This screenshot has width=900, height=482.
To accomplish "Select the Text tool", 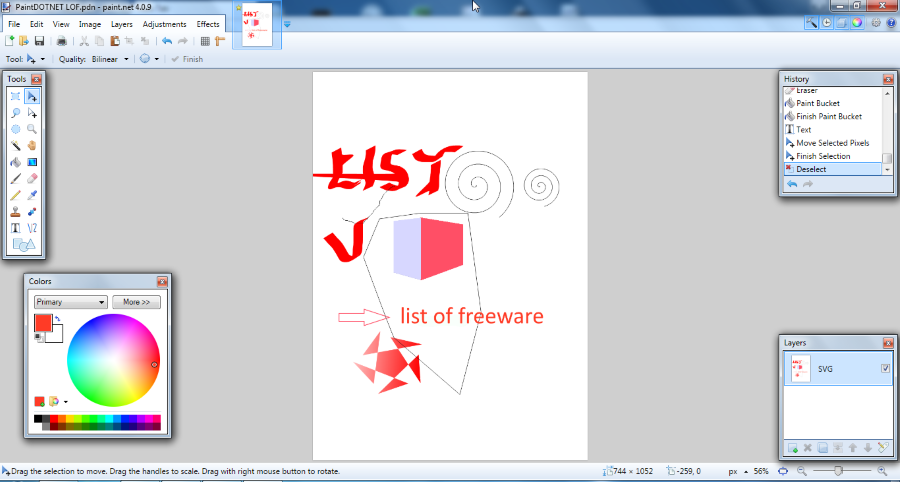I will click(15, 228).
